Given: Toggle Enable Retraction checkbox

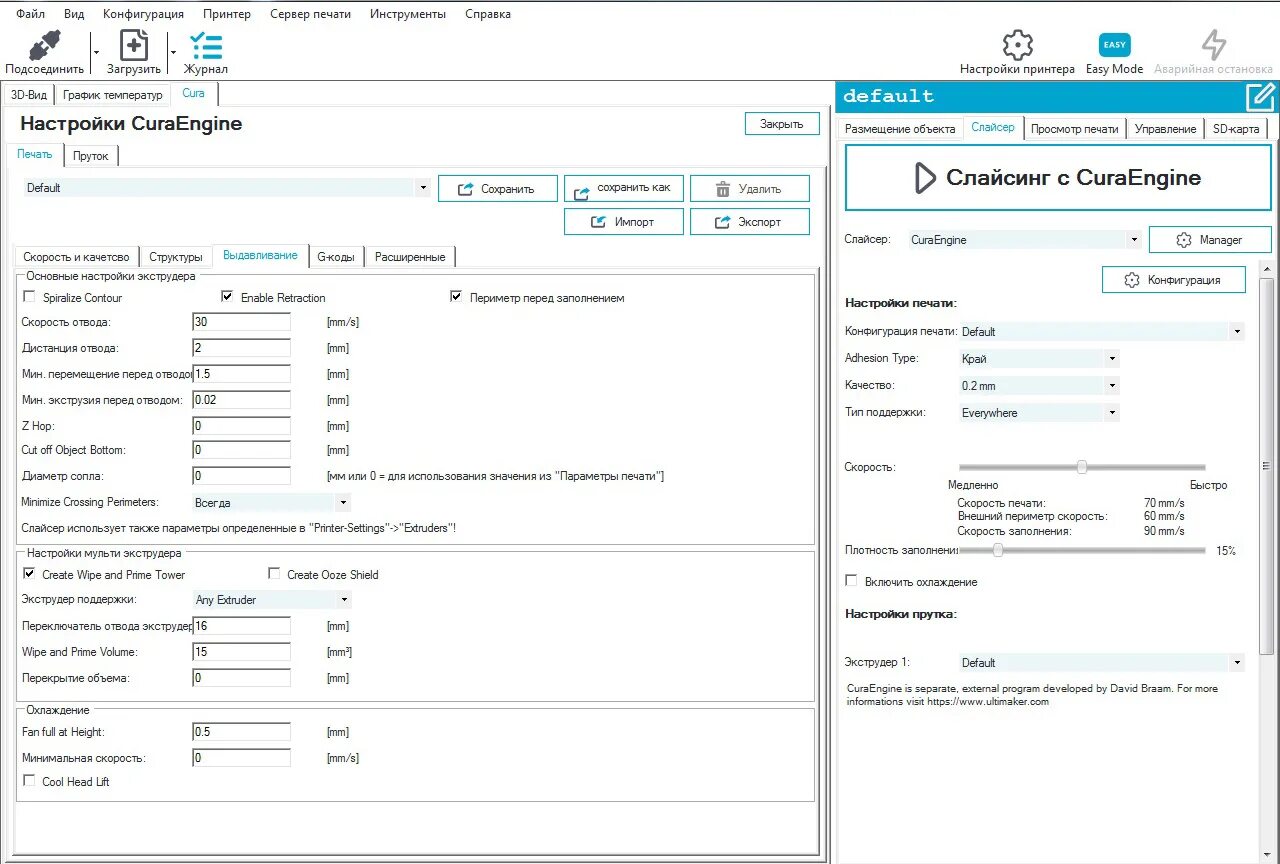Looking at the screenshot, I should click(x=227, y=297).
